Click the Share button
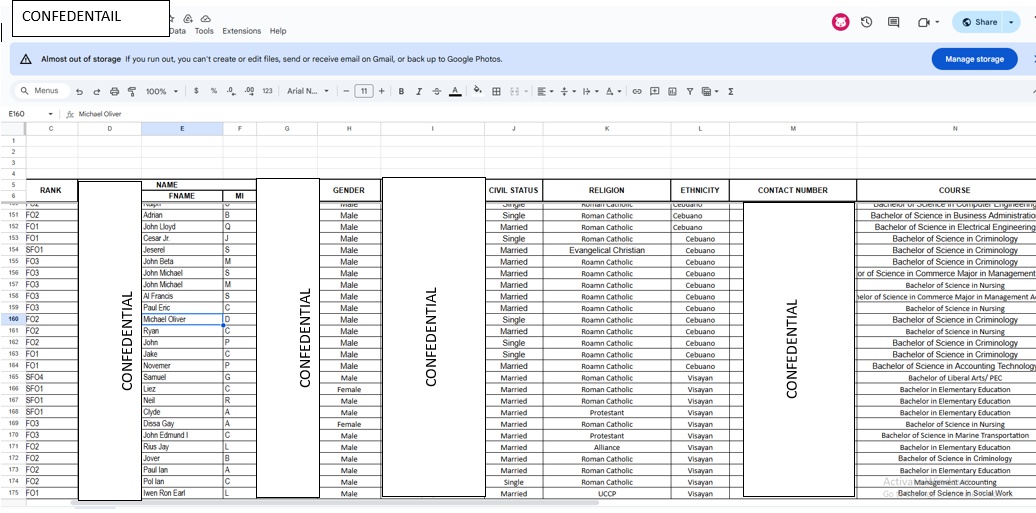1036x513 pixels. 979,22
